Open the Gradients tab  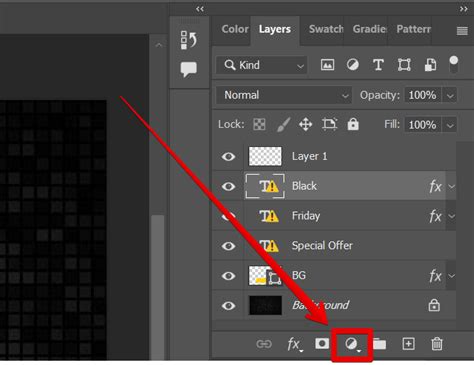point(370,29)
